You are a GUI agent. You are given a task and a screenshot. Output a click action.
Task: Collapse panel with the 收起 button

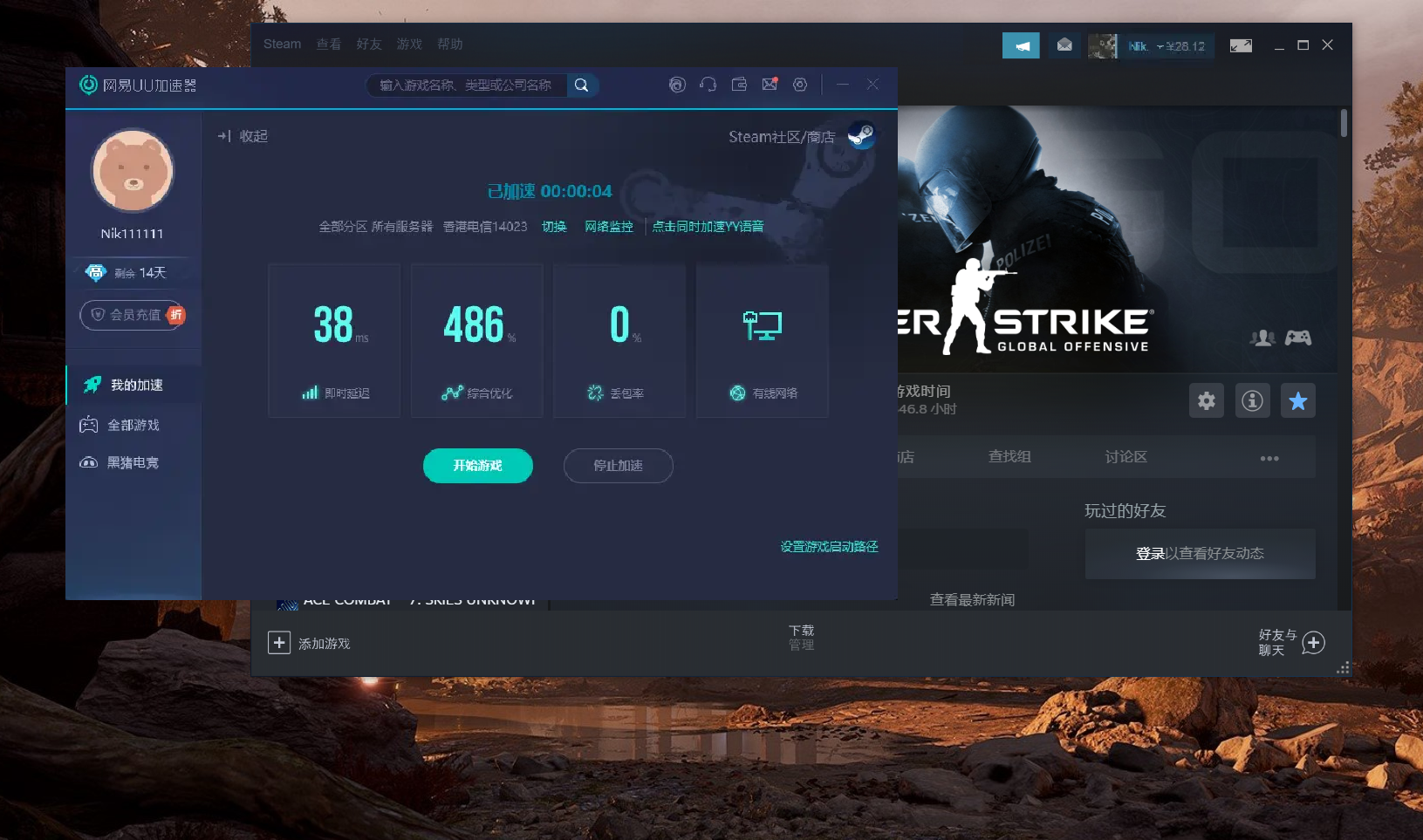[x=243, y=136]
